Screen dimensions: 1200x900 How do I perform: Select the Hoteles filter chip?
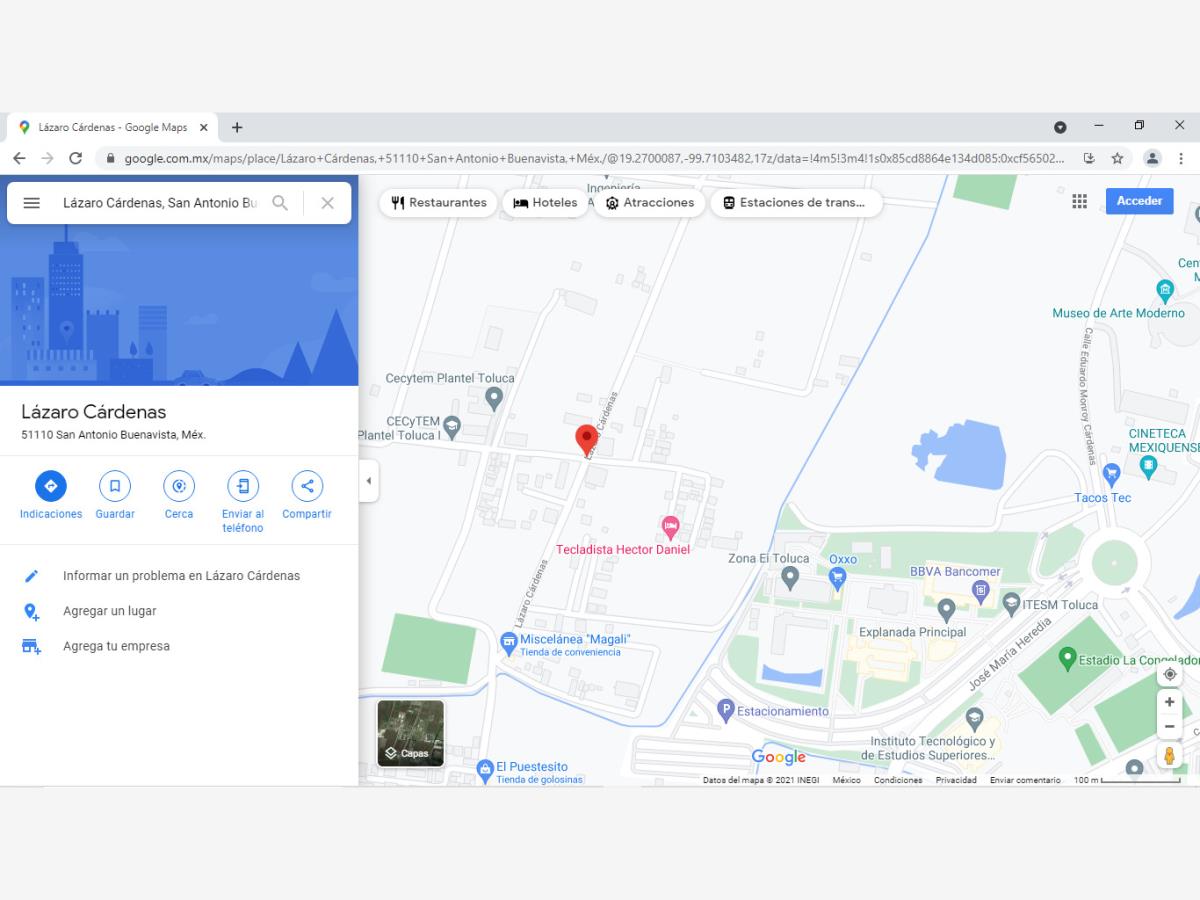(545, 202)
